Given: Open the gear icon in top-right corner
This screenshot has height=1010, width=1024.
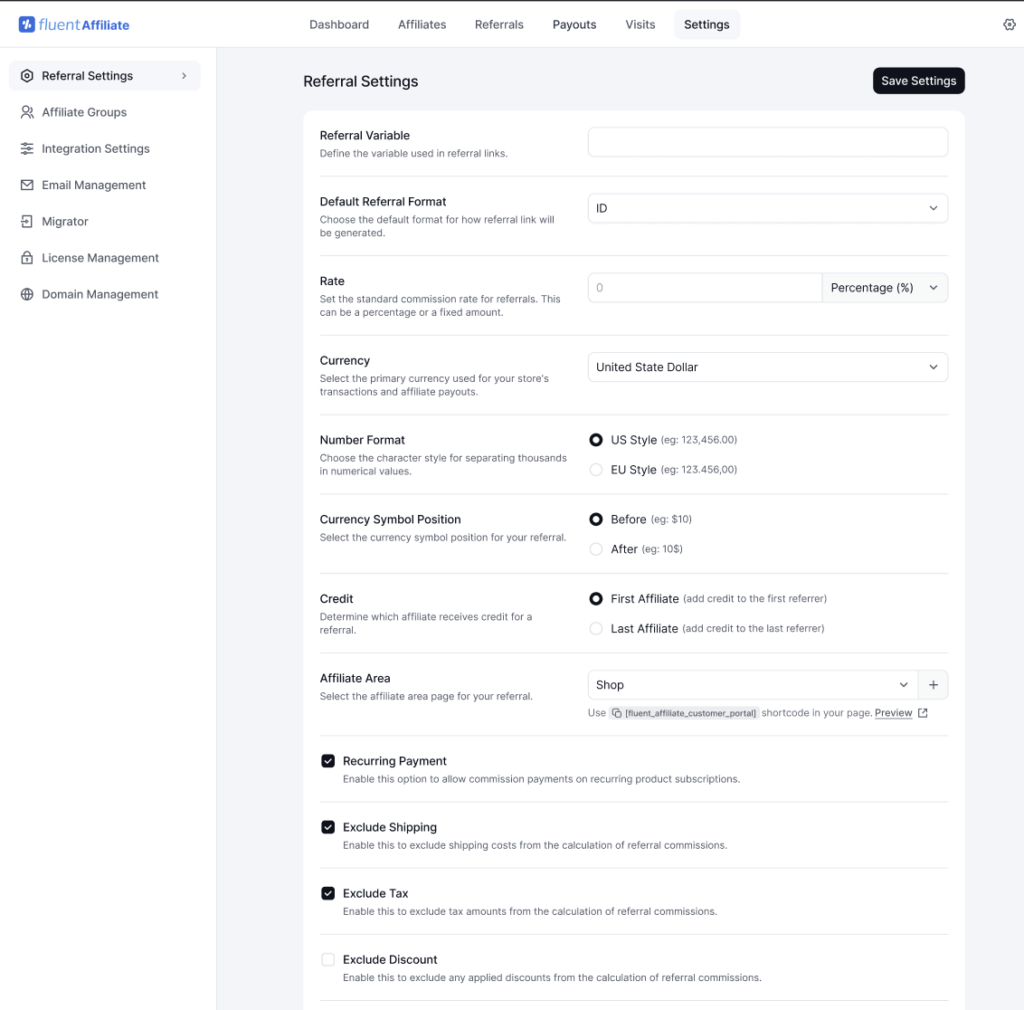Looking at the screenshot, I should pyautogui.click(x=1009, y=25).
